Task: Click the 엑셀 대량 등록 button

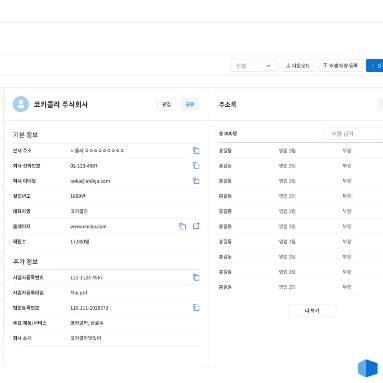Action: (x=340, y=65)
